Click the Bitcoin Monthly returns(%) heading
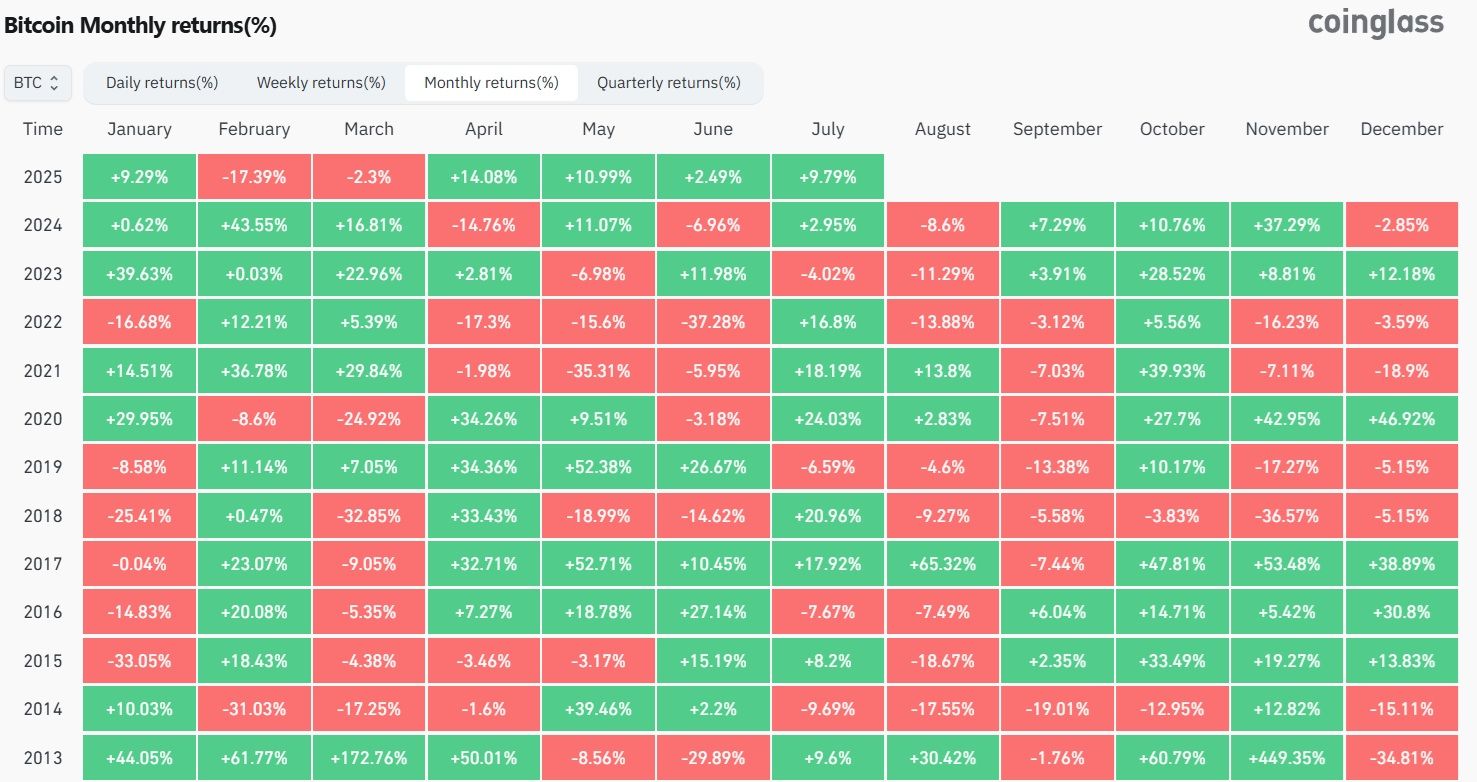1477x782 pixels. [141, 26]
